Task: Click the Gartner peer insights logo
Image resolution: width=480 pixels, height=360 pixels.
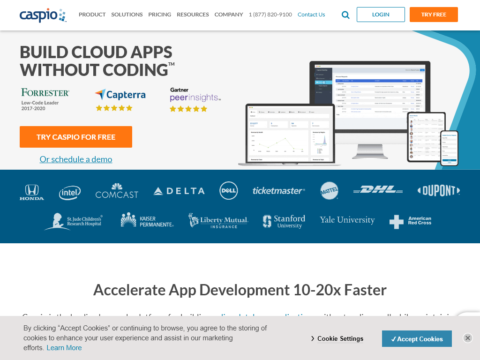Action: [x=195, y=95]
